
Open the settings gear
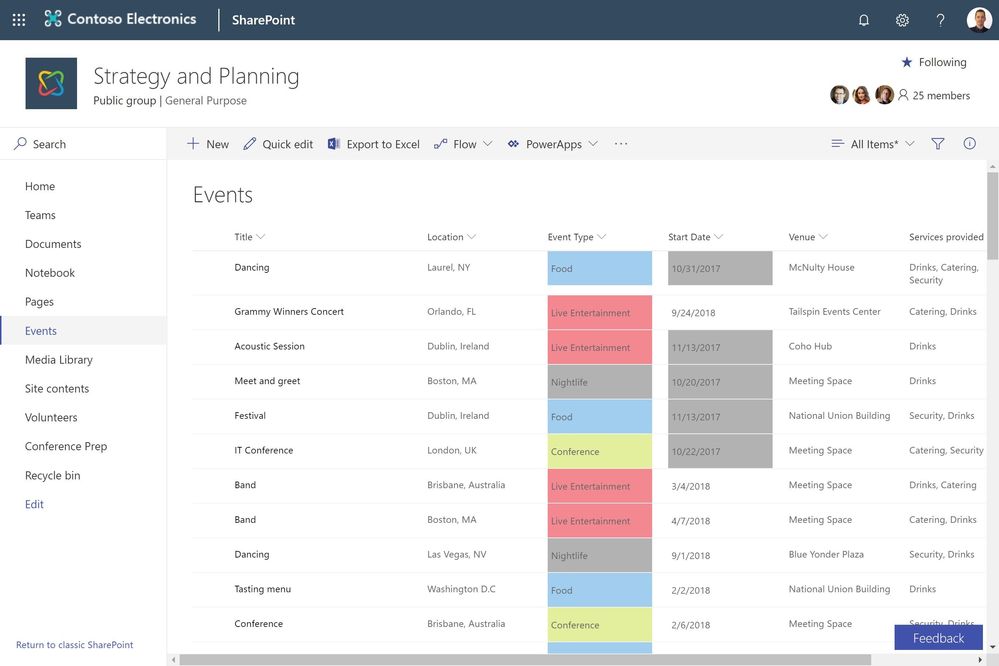pyautogui.click(x=902, y=20)
